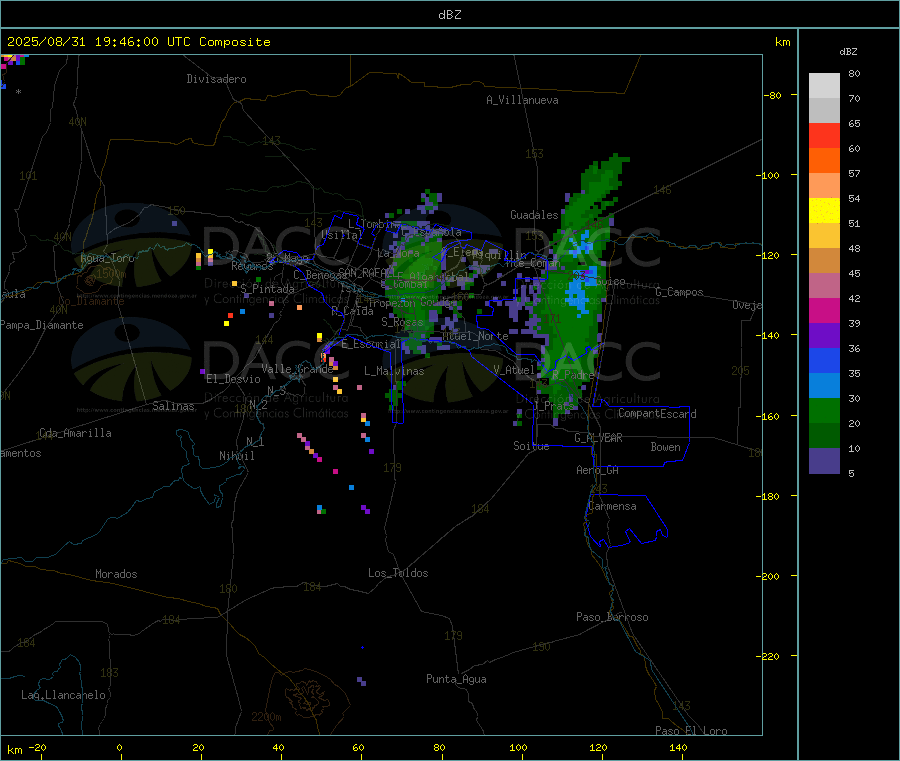900x761 pixels.
Task: Click the L_Malvinas label
Action: (394, 371)
